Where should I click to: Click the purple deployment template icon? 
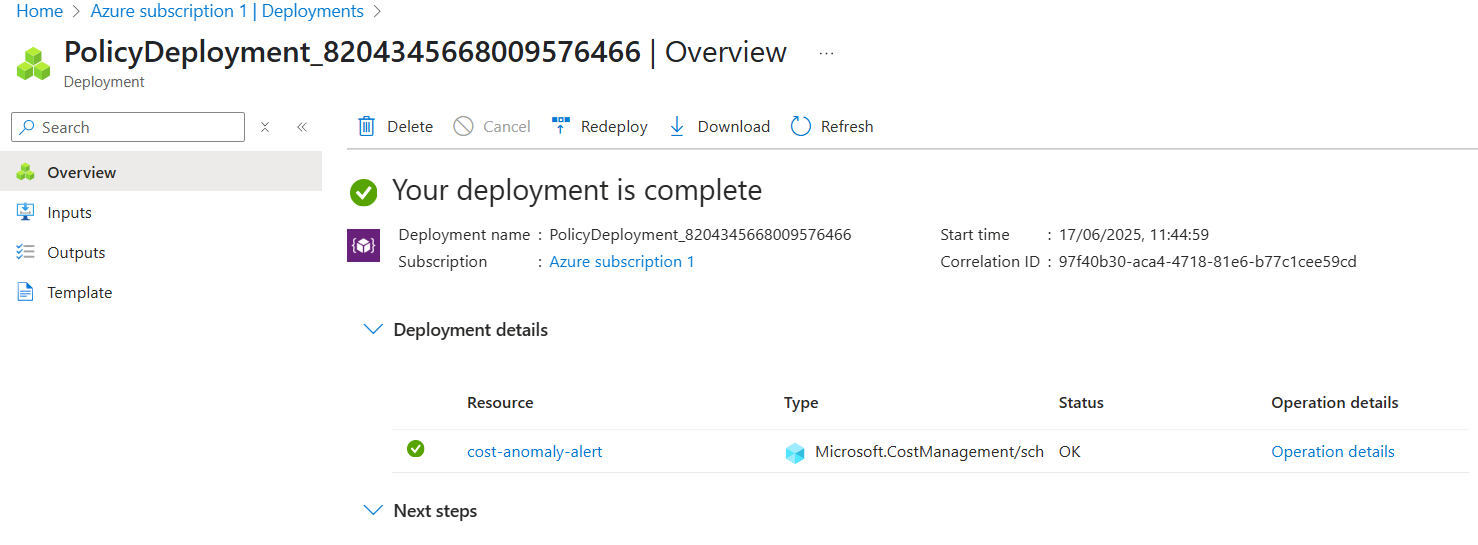point(363,246)
